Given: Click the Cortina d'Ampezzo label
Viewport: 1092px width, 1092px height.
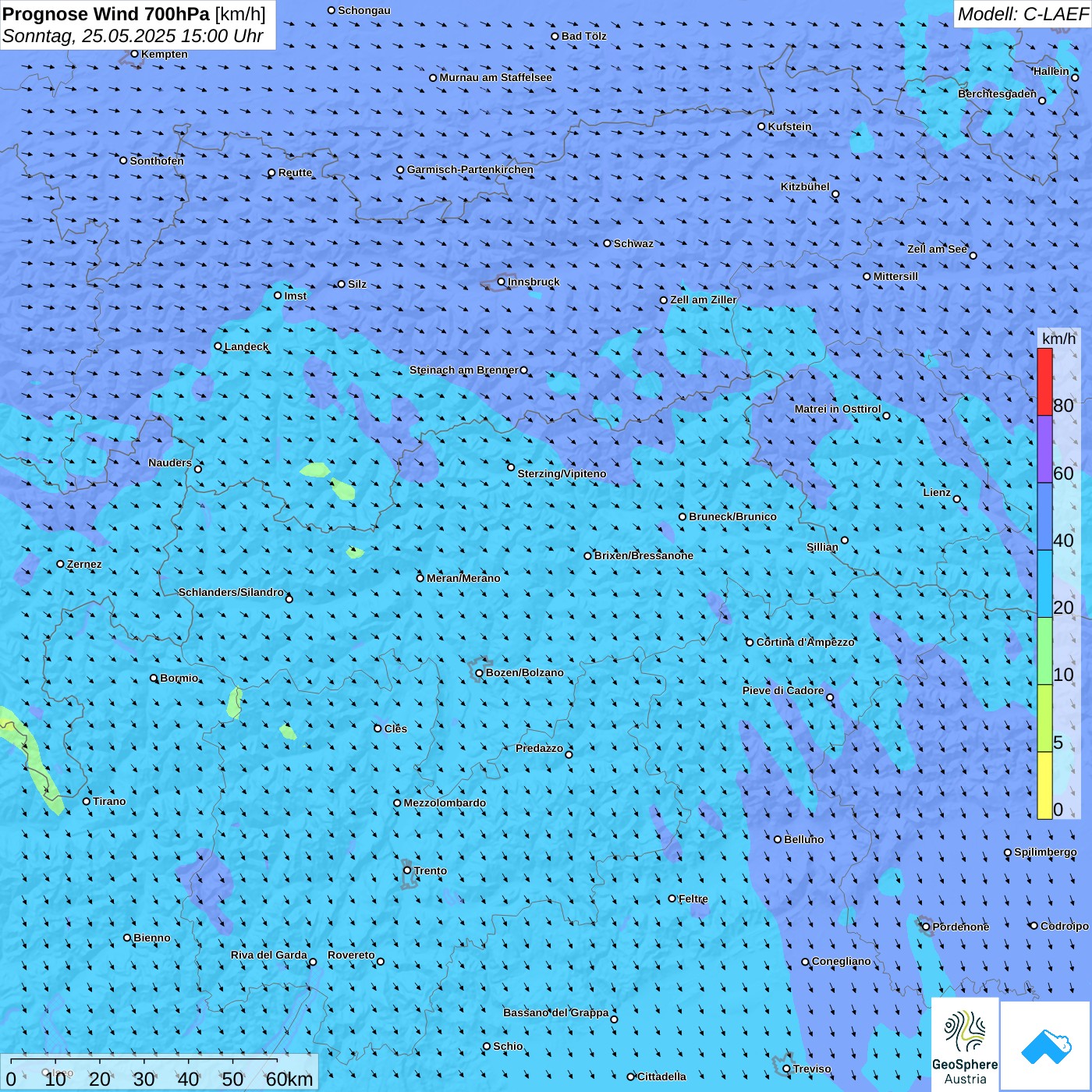Looking at the screenshot, I should click(806, 642).
